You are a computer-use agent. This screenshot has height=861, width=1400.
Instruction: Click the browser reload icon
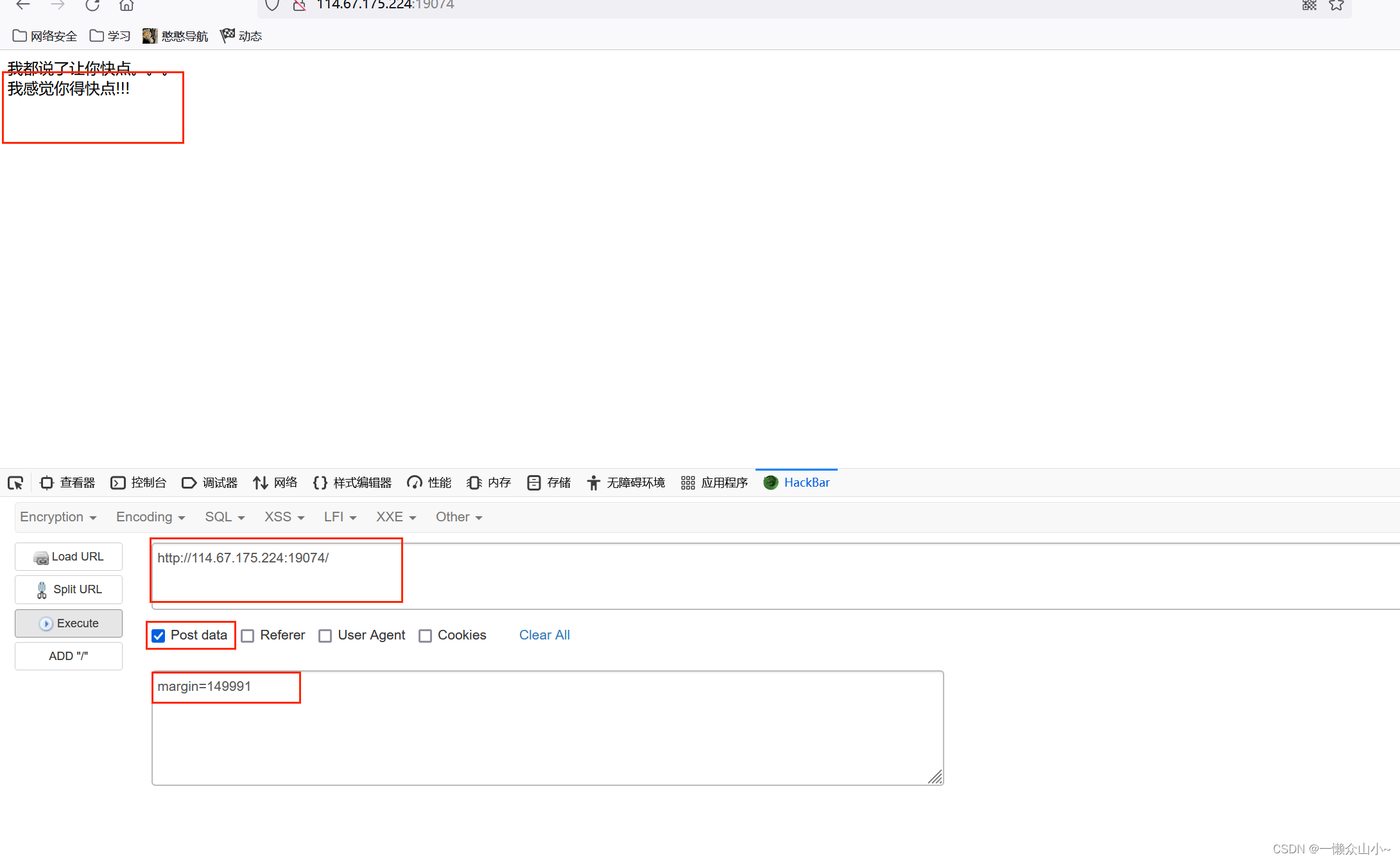92,5
